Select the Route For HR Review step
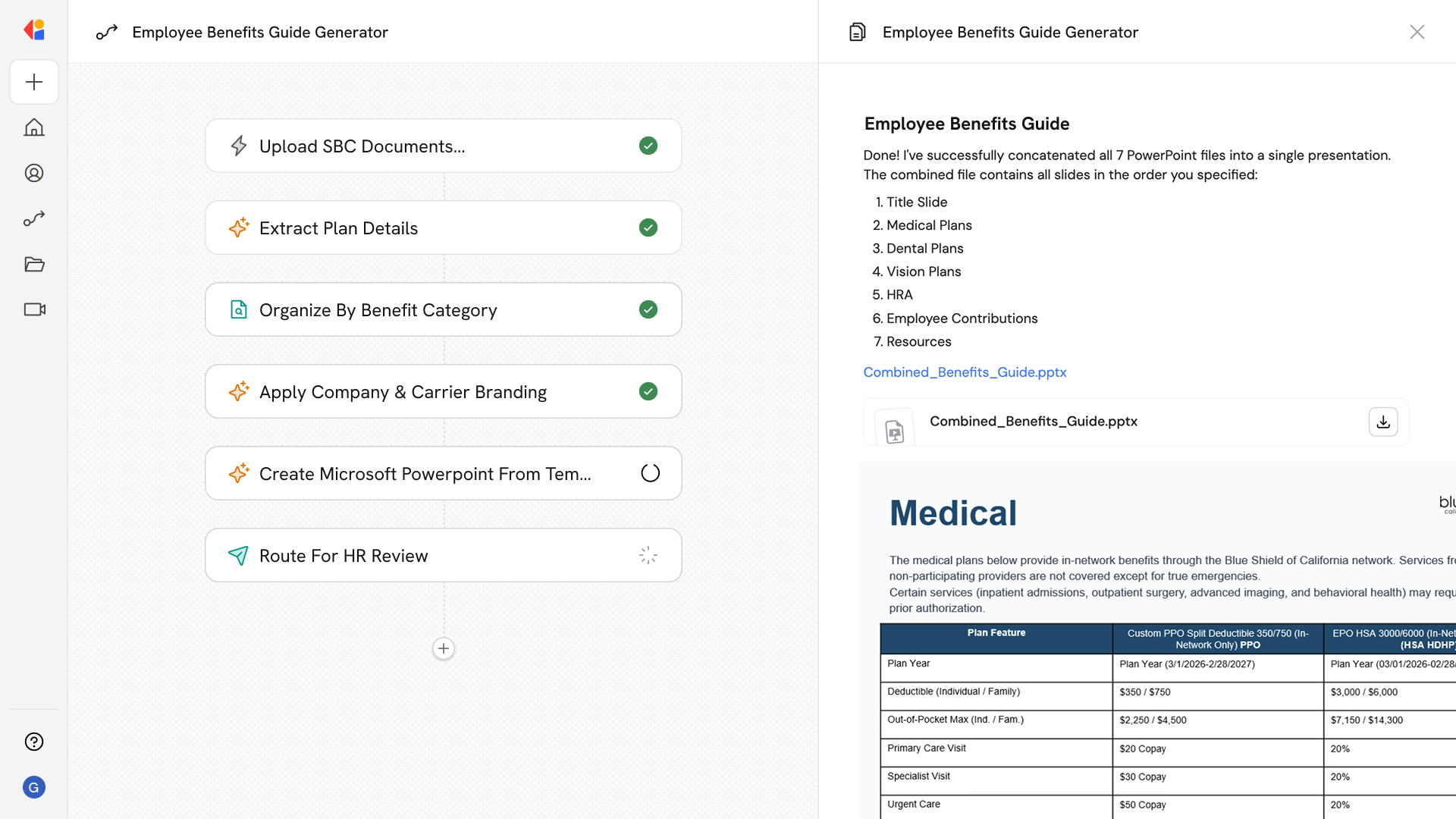 (x=443, y=555)
